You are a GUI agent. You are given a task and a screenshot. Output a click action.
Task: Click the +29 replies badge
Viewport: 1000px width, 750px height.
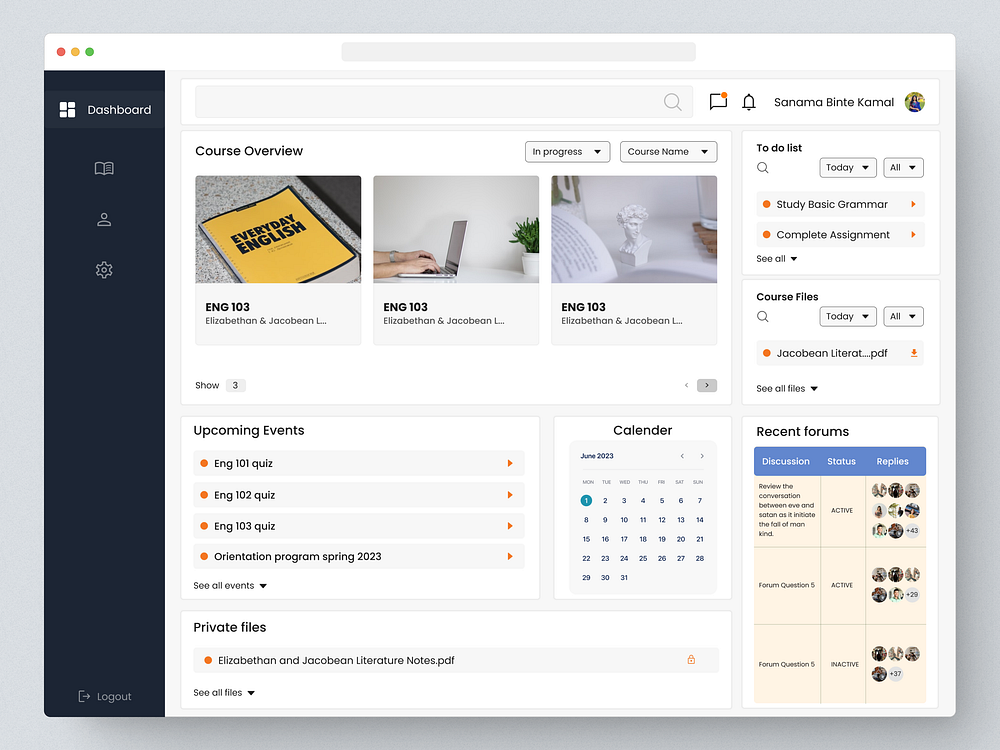[x=913, y=594]
